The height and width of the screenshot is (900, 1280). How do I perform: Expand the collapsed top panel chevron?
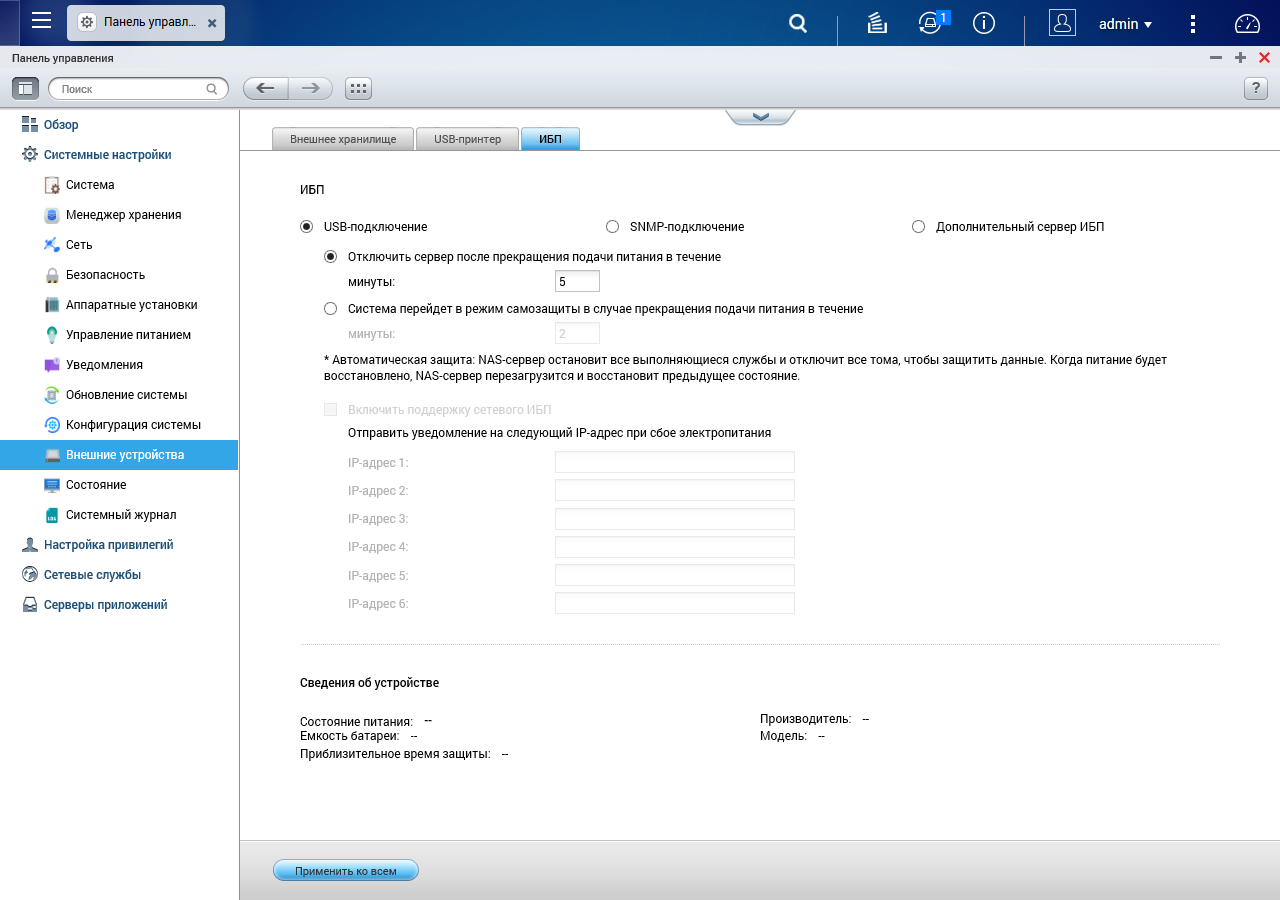pos(761,117)
